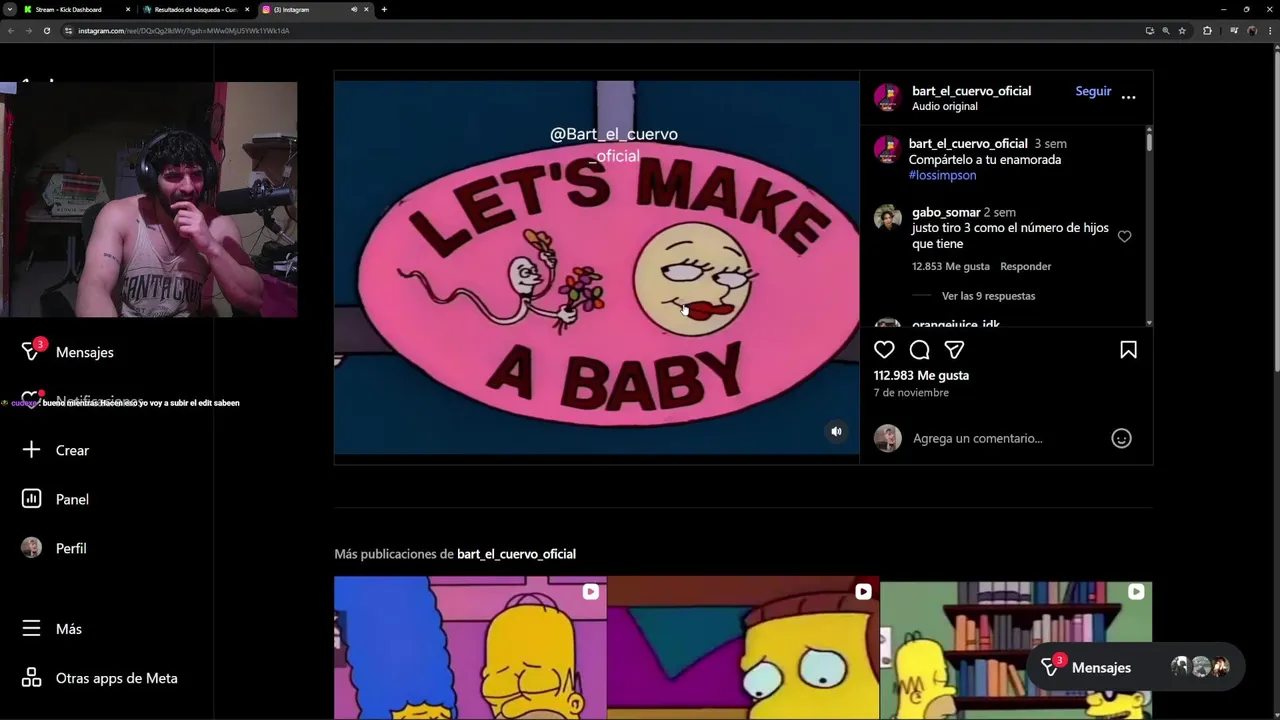1280x720 pixels.
Task: Open the browser extensions puzzle icon
Action: pyautogui.click(x=1207, y=31)
